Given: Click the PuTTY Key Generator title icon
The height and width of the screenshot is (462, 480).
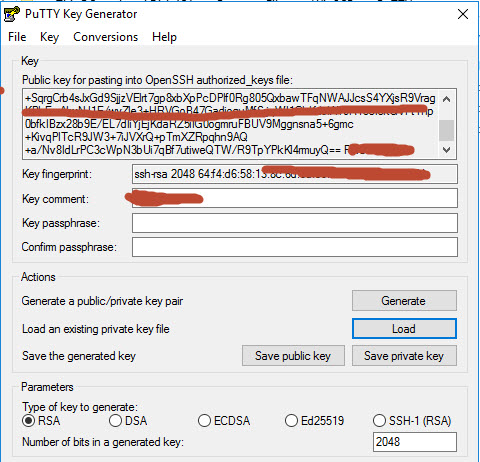Looking at the screenshot, I should 12,14.
